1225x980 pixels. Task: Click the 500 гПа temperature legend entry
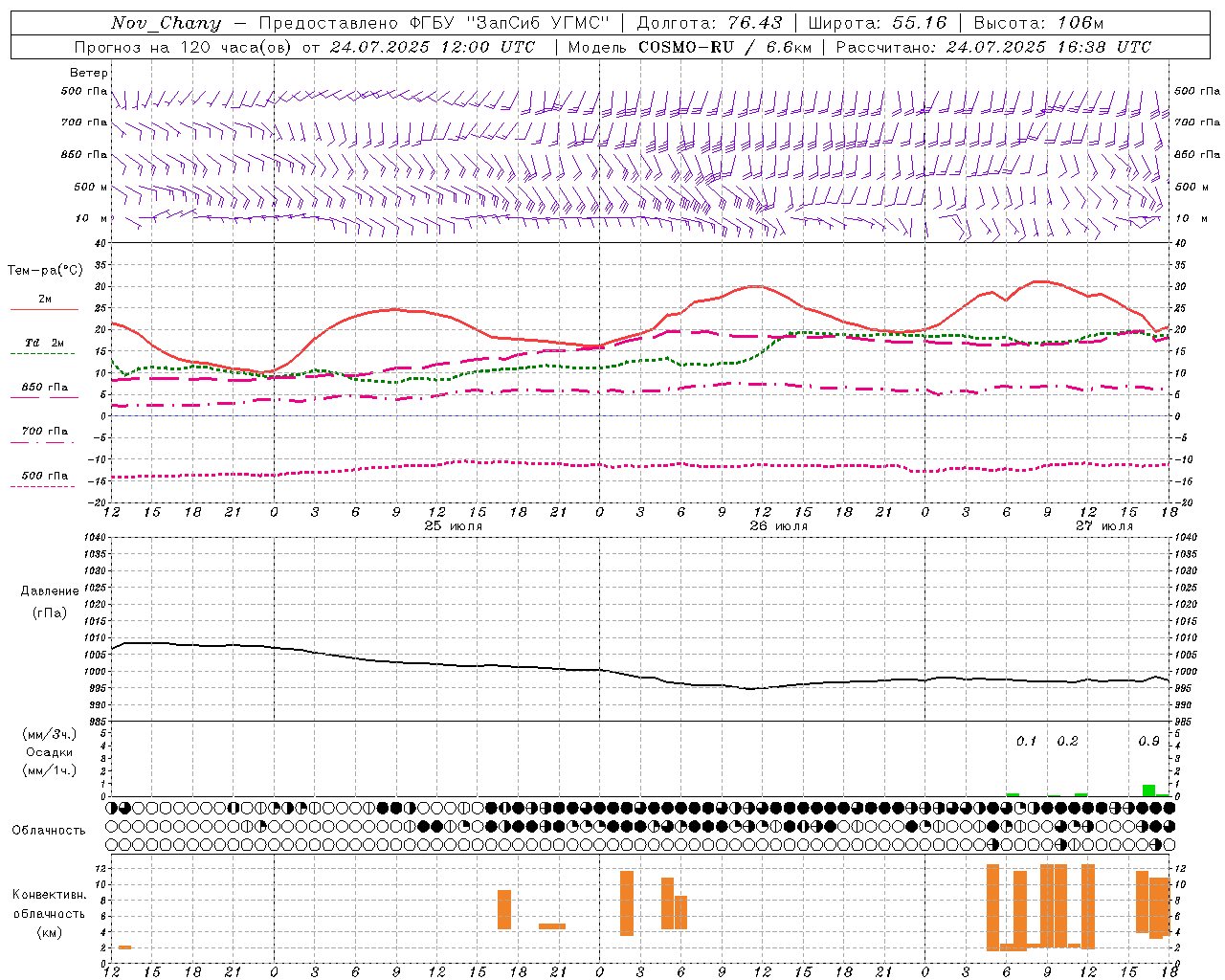click(44, 476)
